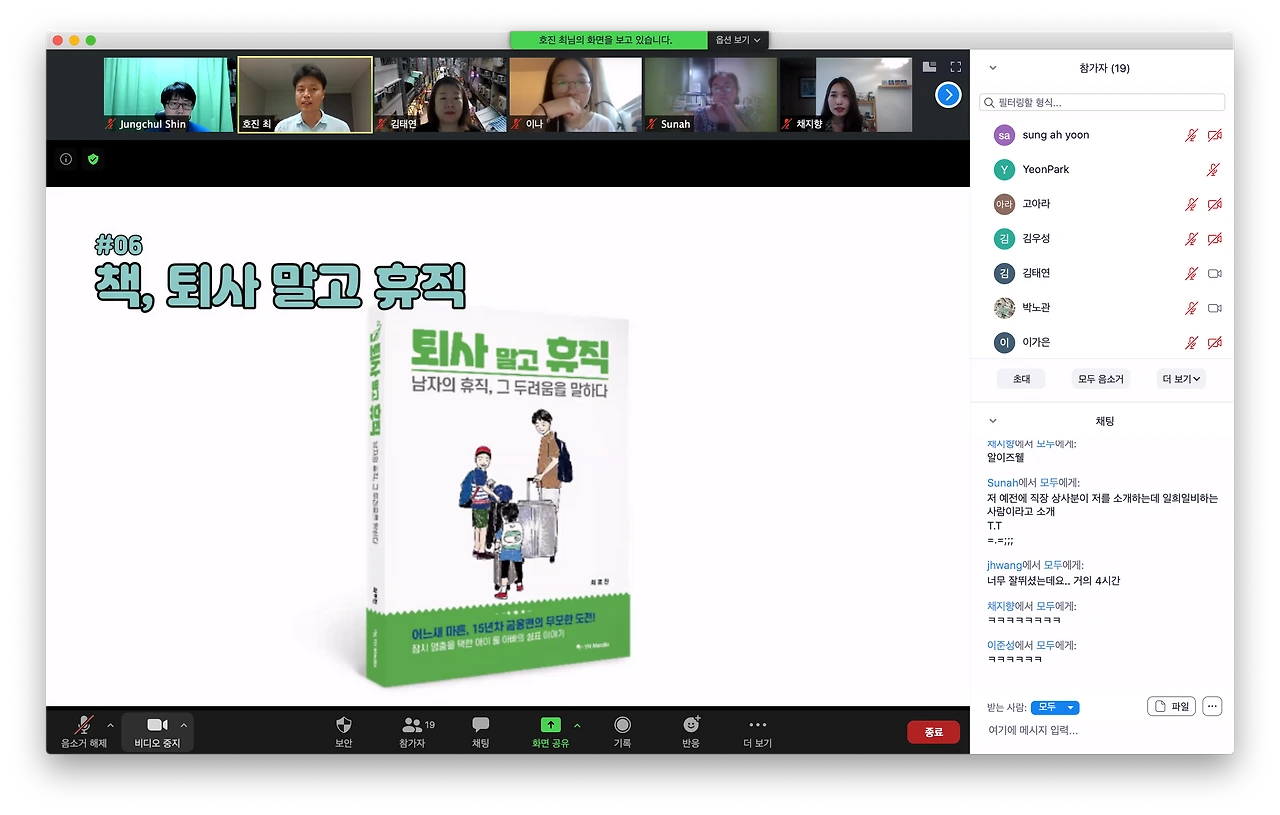Toggle 이가은's muted microphone

1191,343
